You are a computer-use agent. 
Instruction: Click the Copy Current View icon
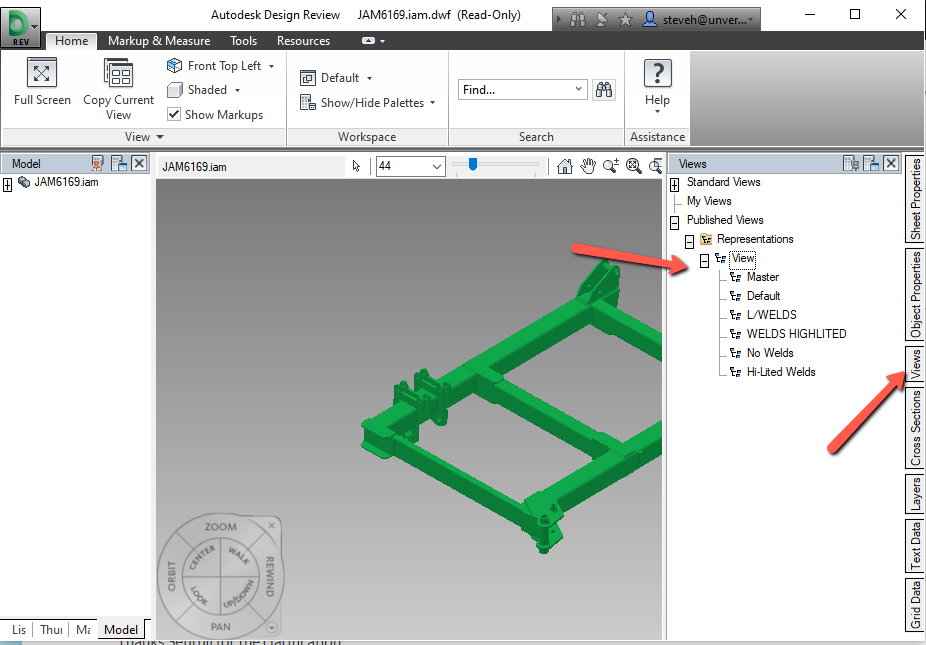pyautogui.click(x=118, y=73)
